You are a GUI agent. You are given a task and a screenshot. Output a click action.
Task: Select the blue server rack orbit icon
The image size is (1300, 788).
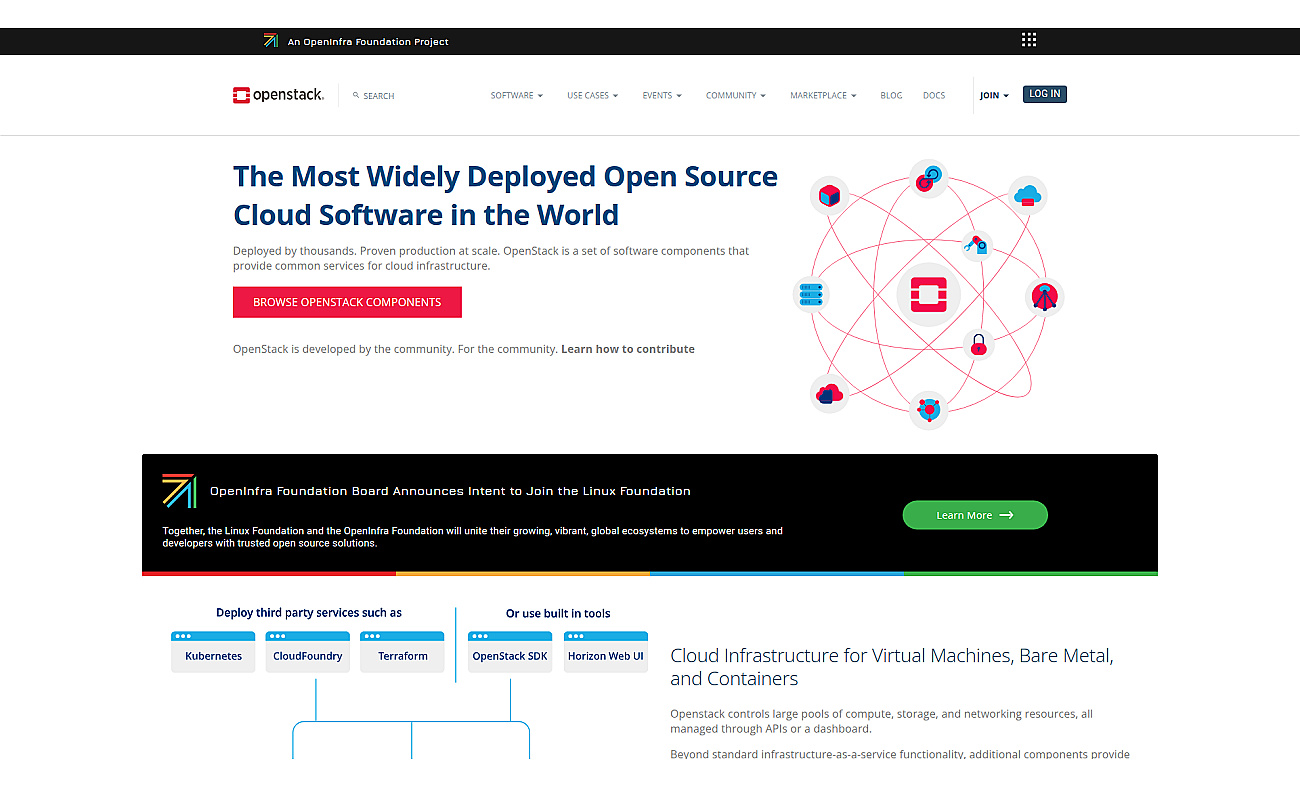click(x=811, y=294)
